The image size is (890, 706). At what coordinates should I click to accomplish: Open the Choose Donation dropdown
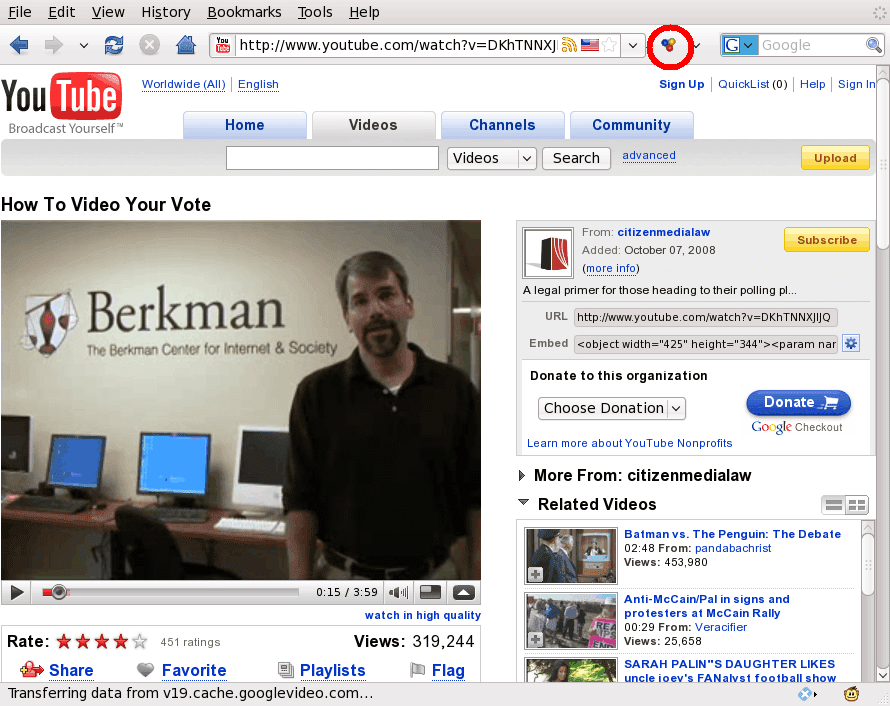tap(611, 408)
